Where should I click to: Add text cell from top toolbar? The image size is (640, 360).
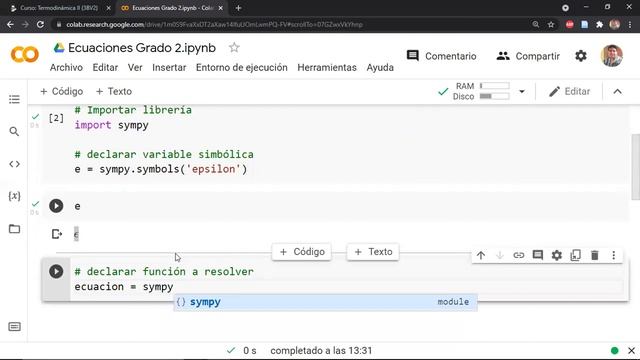tap(113, 91)
